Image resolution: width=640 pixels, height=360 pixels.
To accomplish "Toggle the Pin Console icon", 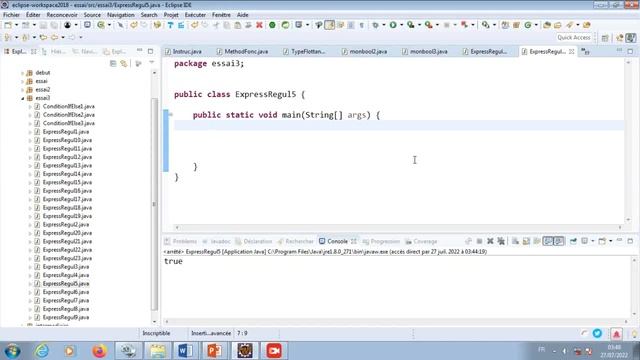I will (573, 241).
